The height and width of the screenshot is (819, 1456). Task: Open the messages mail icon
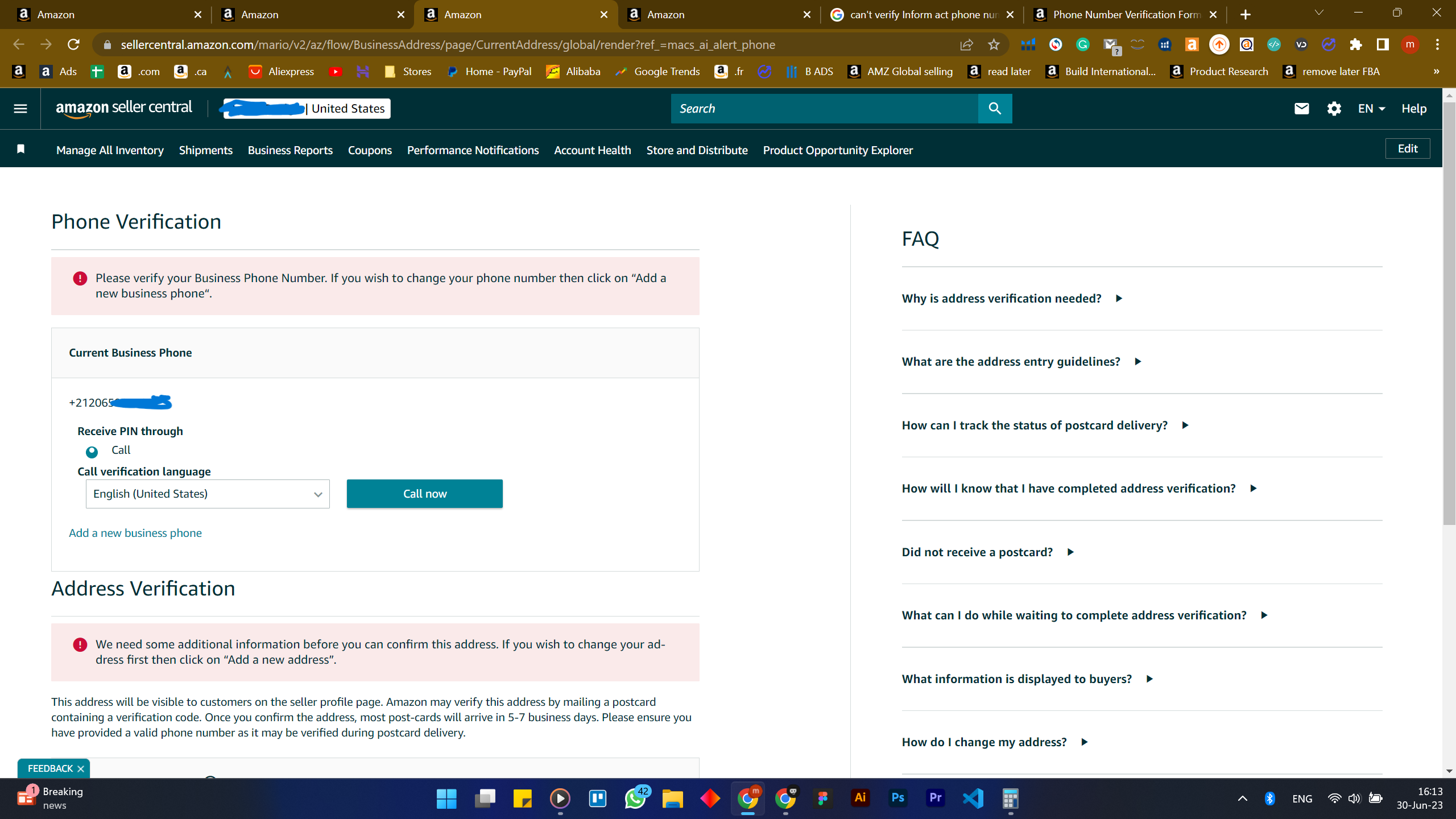click(x=1301, y=109)
